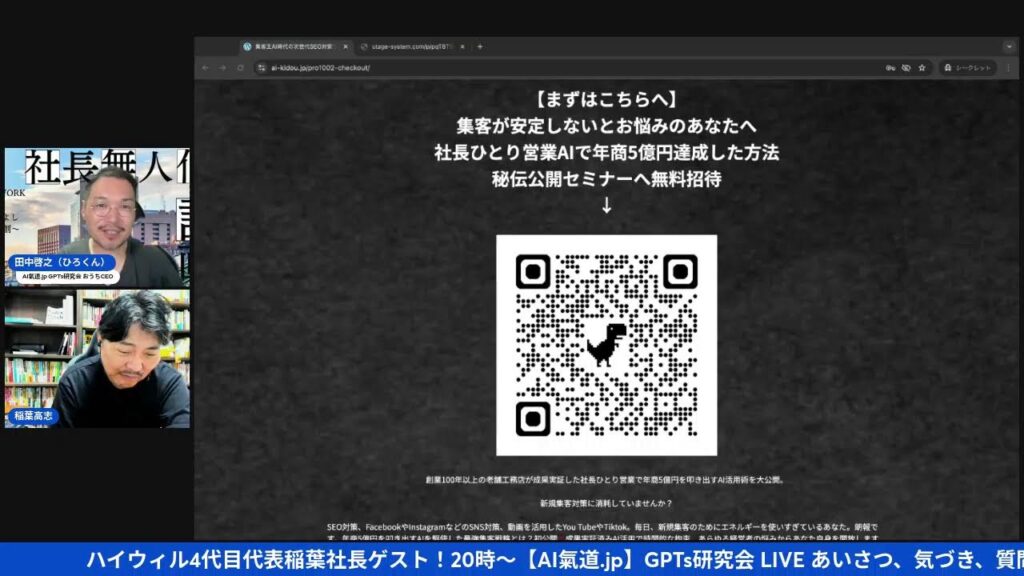Open a new tab with the plus button

tap(480, 46)
